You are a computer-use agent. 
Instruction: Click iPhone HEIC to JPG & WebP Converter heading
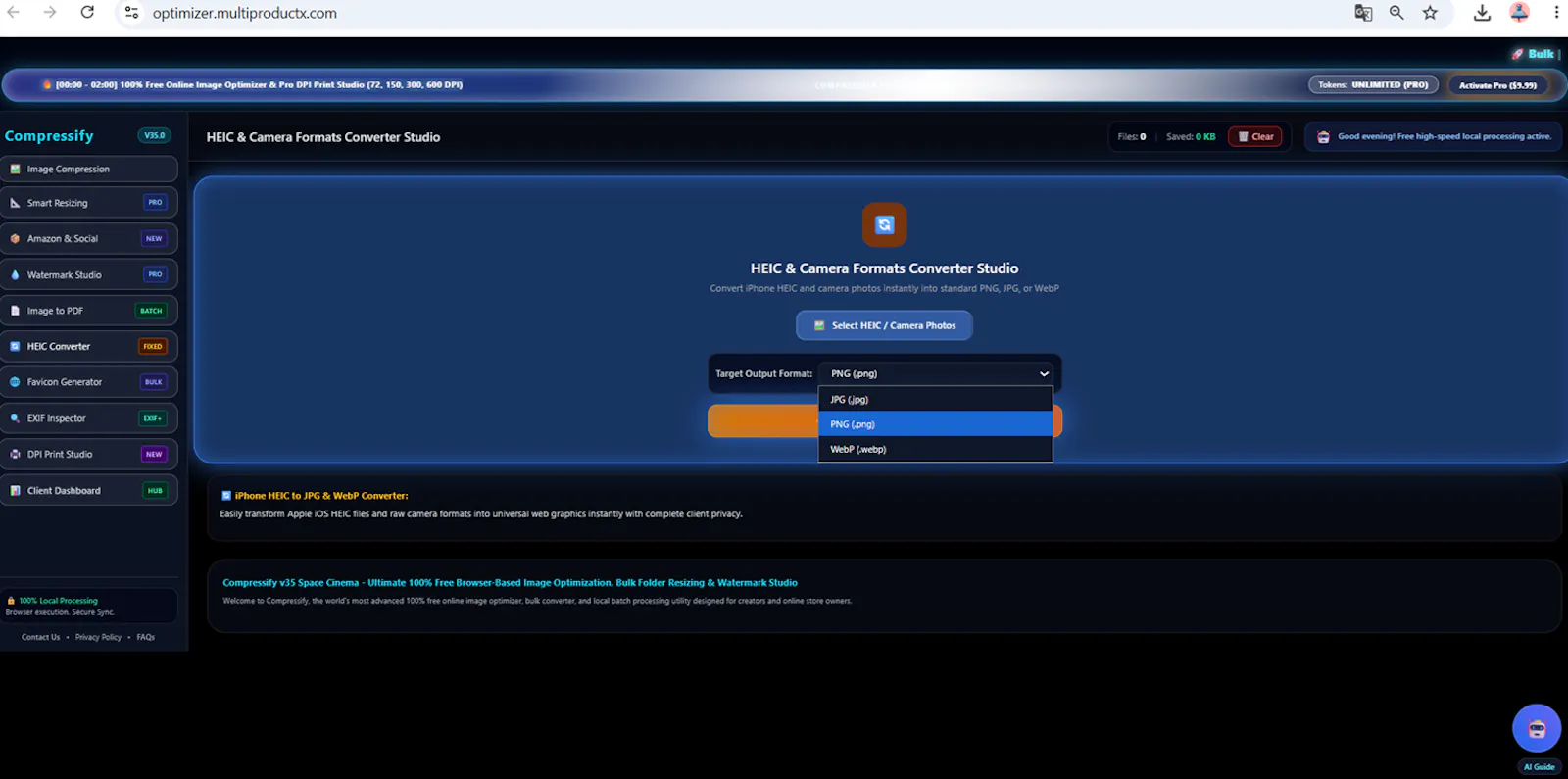pos(321,496)
